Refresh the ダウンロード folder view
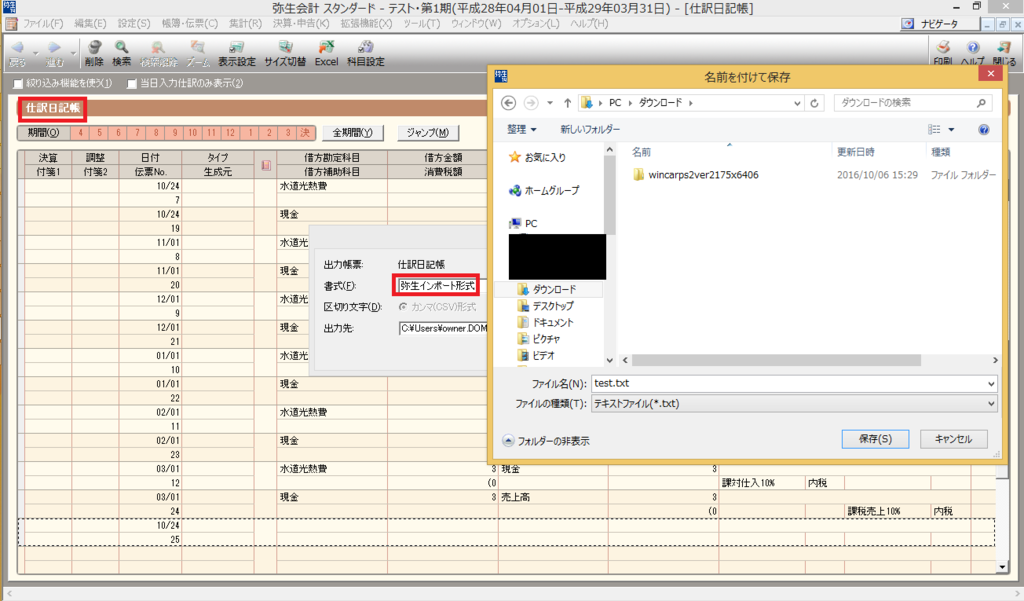The width and height of the screenshot is (1024, 601). pyautogui.click(x=814, y=103)
